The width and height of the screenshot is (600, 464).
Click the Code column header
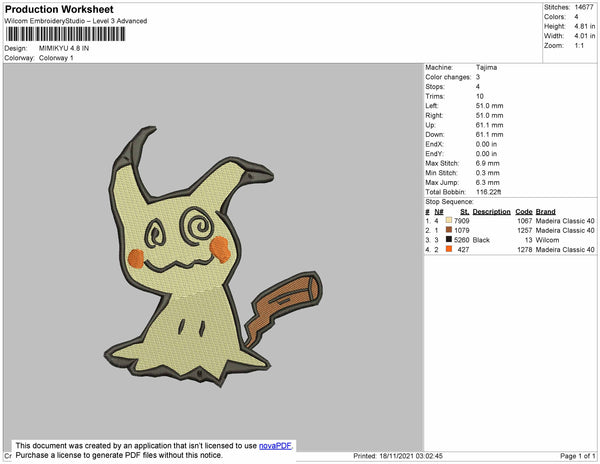click(x=524, y=212)
